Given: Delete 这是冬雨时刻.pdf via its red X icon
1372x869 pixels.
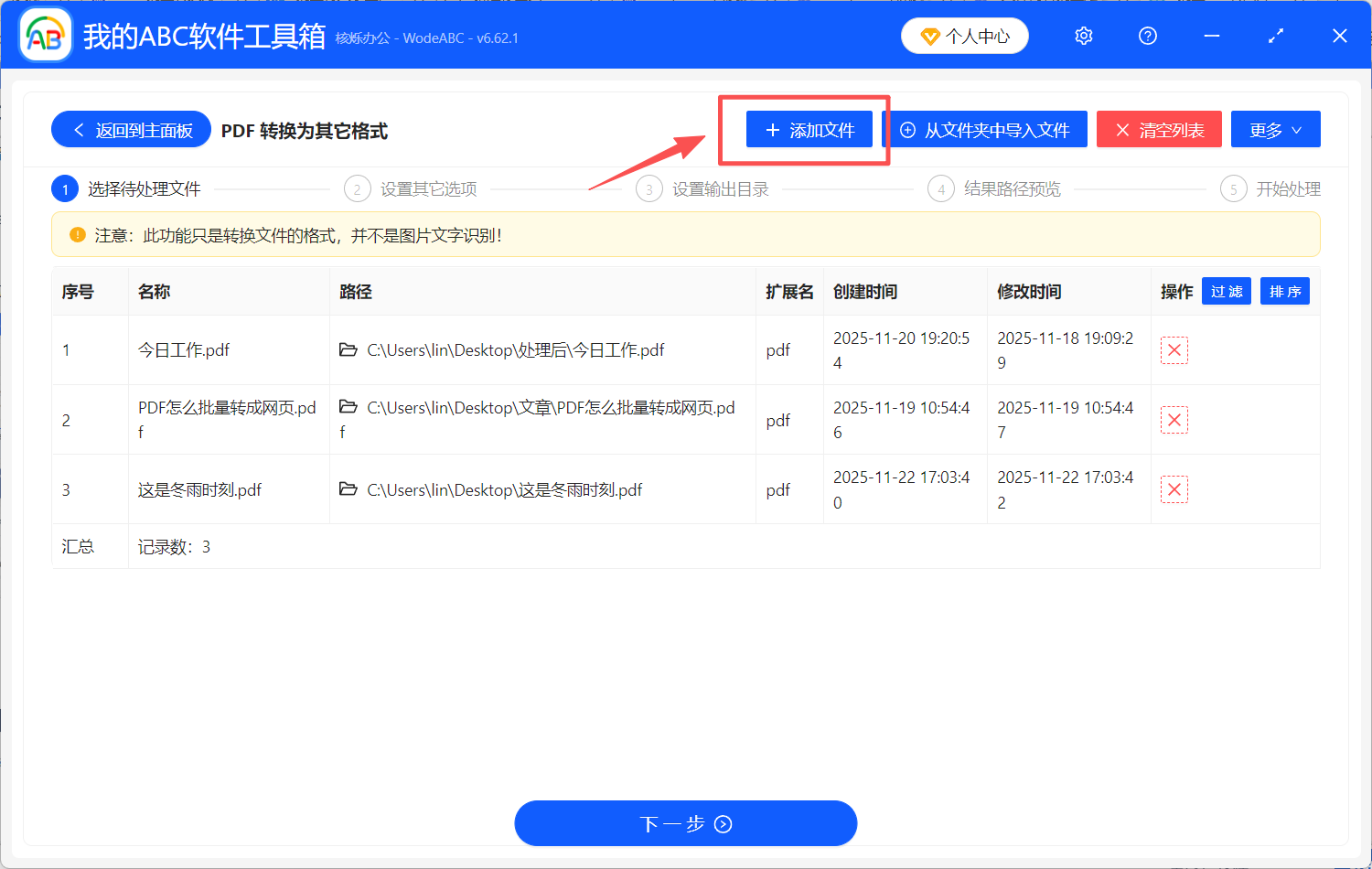Looking at the screenshot, I should pos(1174,488).
